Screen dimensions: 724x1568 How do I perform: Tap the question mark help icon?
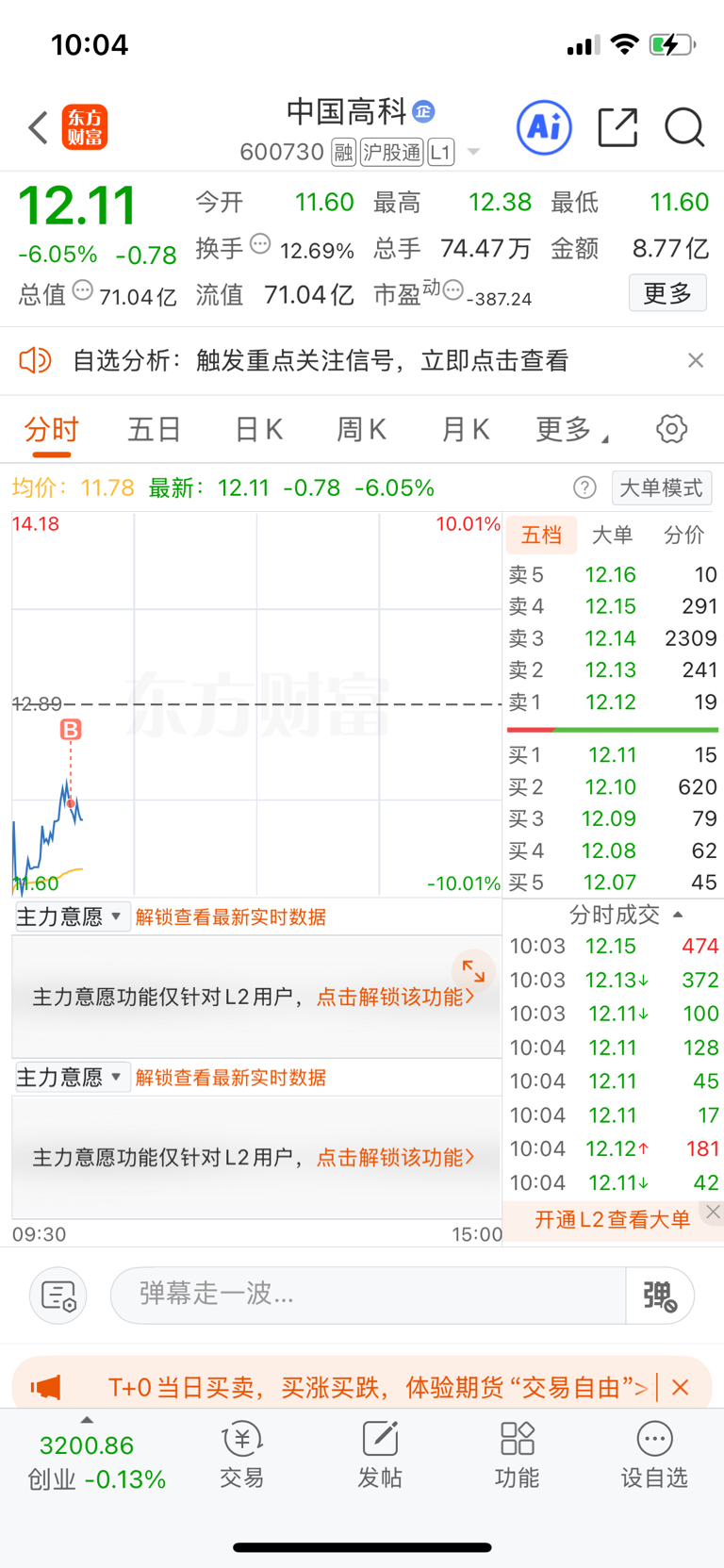pos(584,487)
